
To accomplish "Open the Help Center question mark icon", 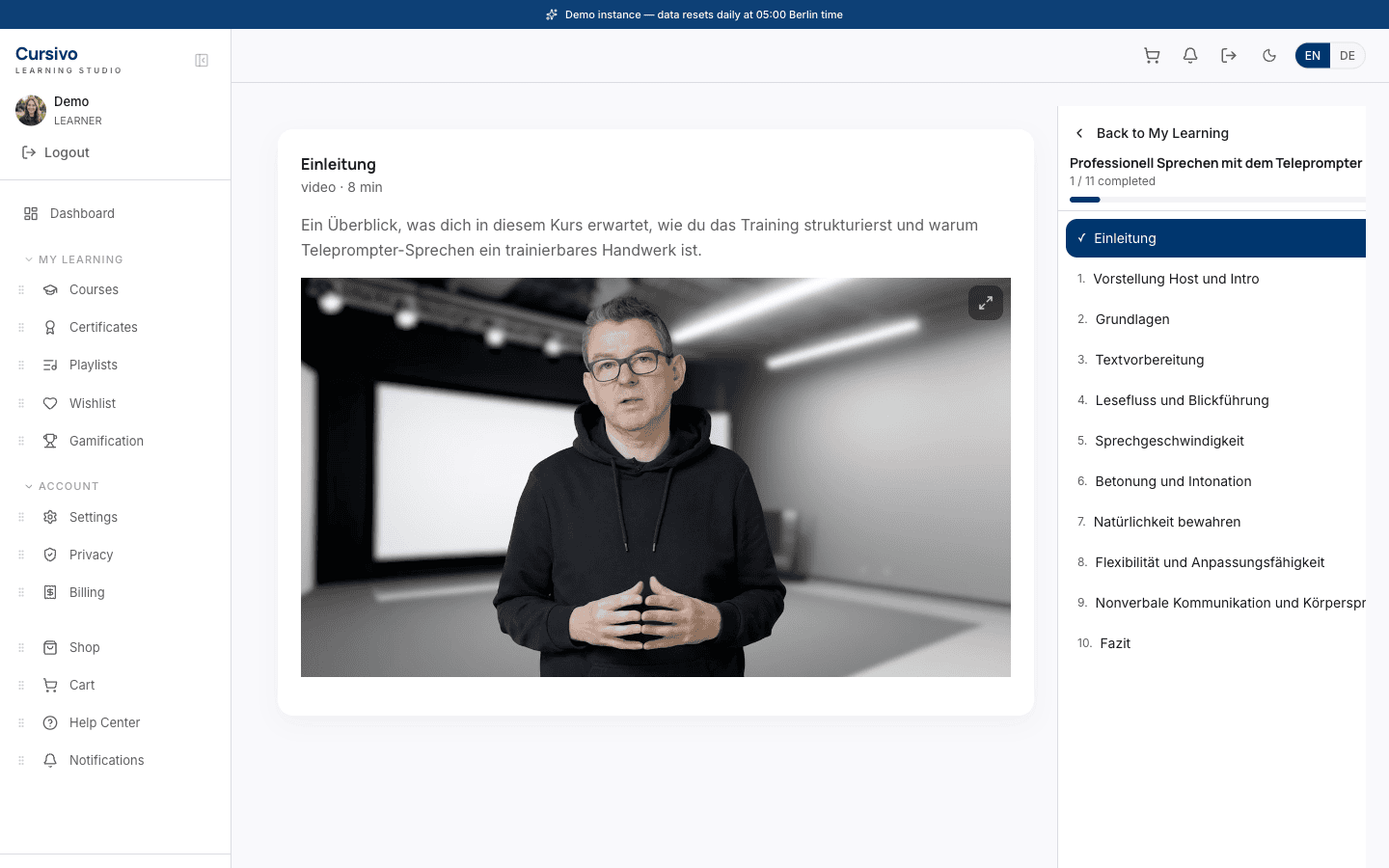I will [x=50, y=722].
